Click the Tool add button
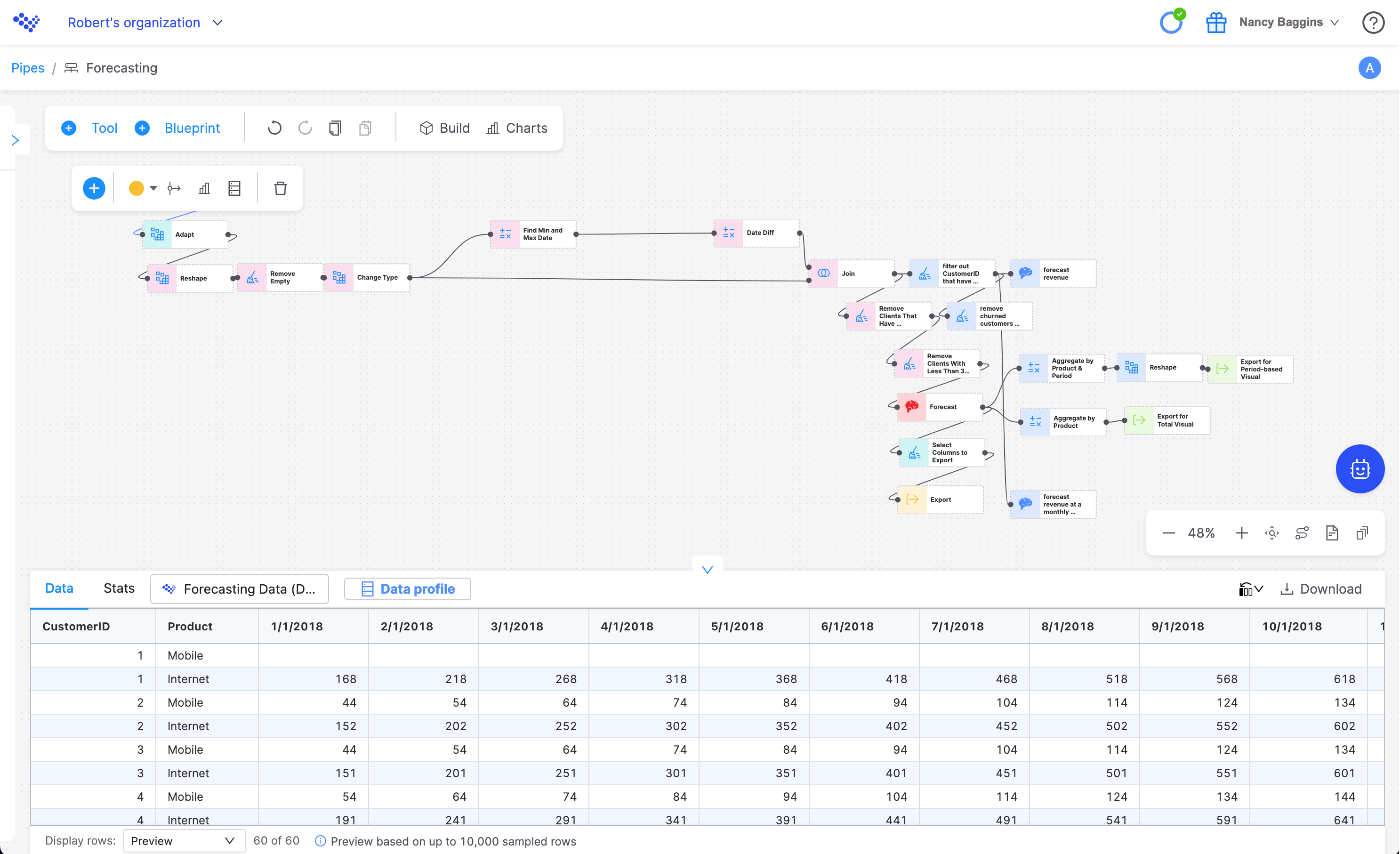Image resolution: width=1400 pixels, height=854 pixels. 89,128
